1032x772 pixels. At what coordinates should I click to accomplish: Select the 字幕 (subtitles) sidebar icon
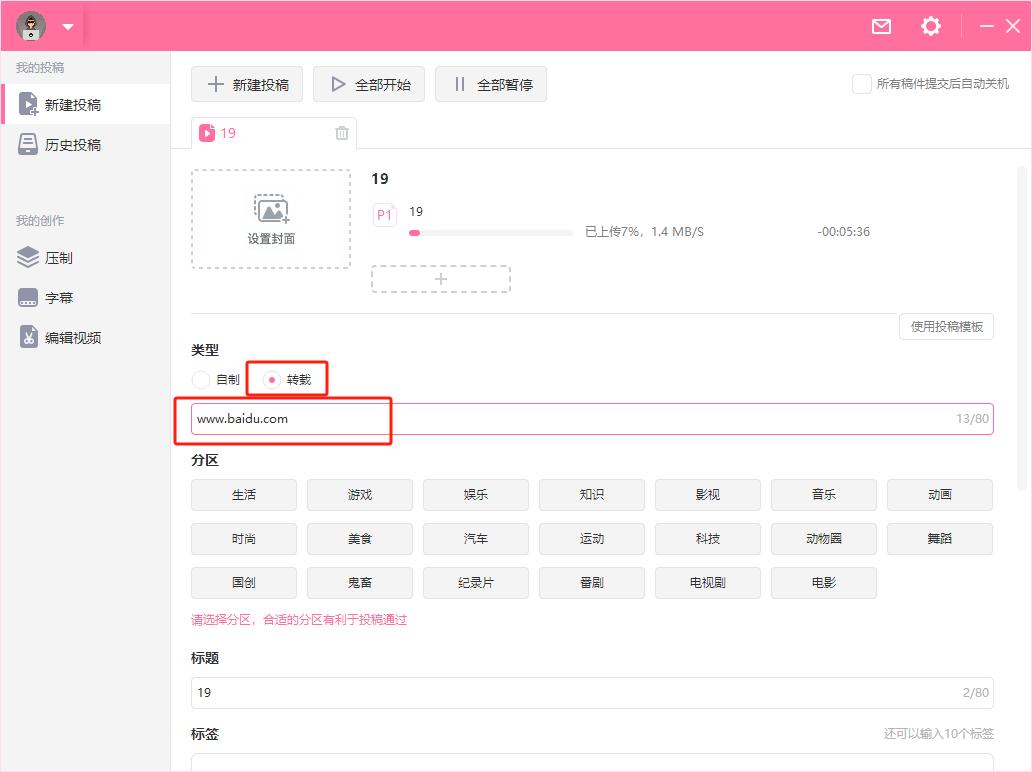coord(30,297)
